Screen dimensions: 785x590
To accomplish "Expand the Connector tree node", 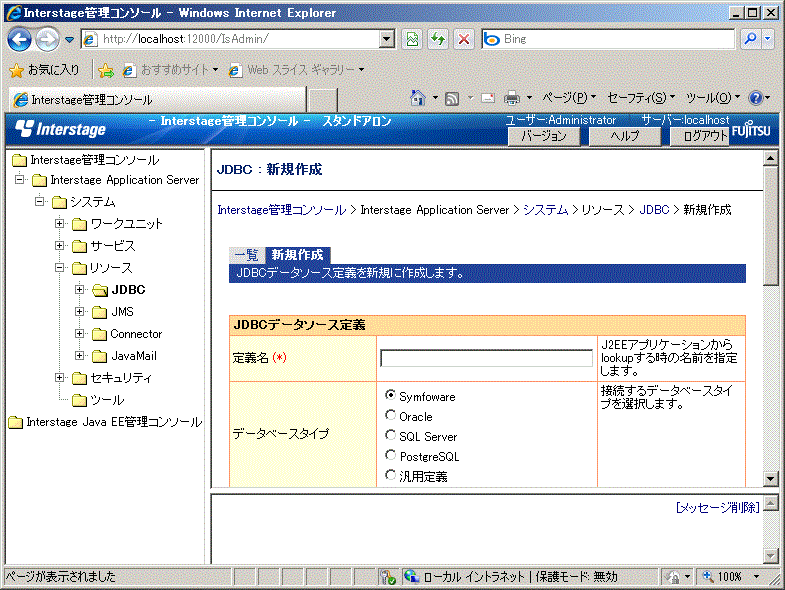I will [79, 333].
